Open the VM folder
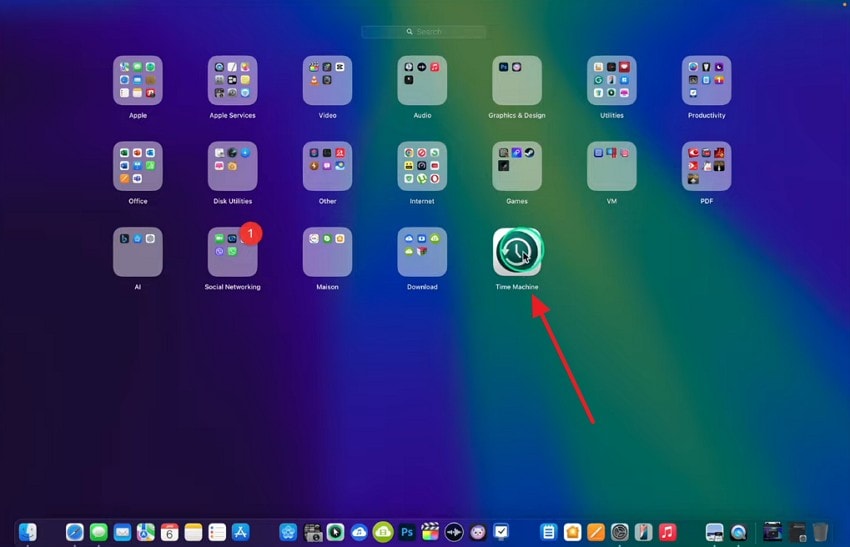 (611, 166)
